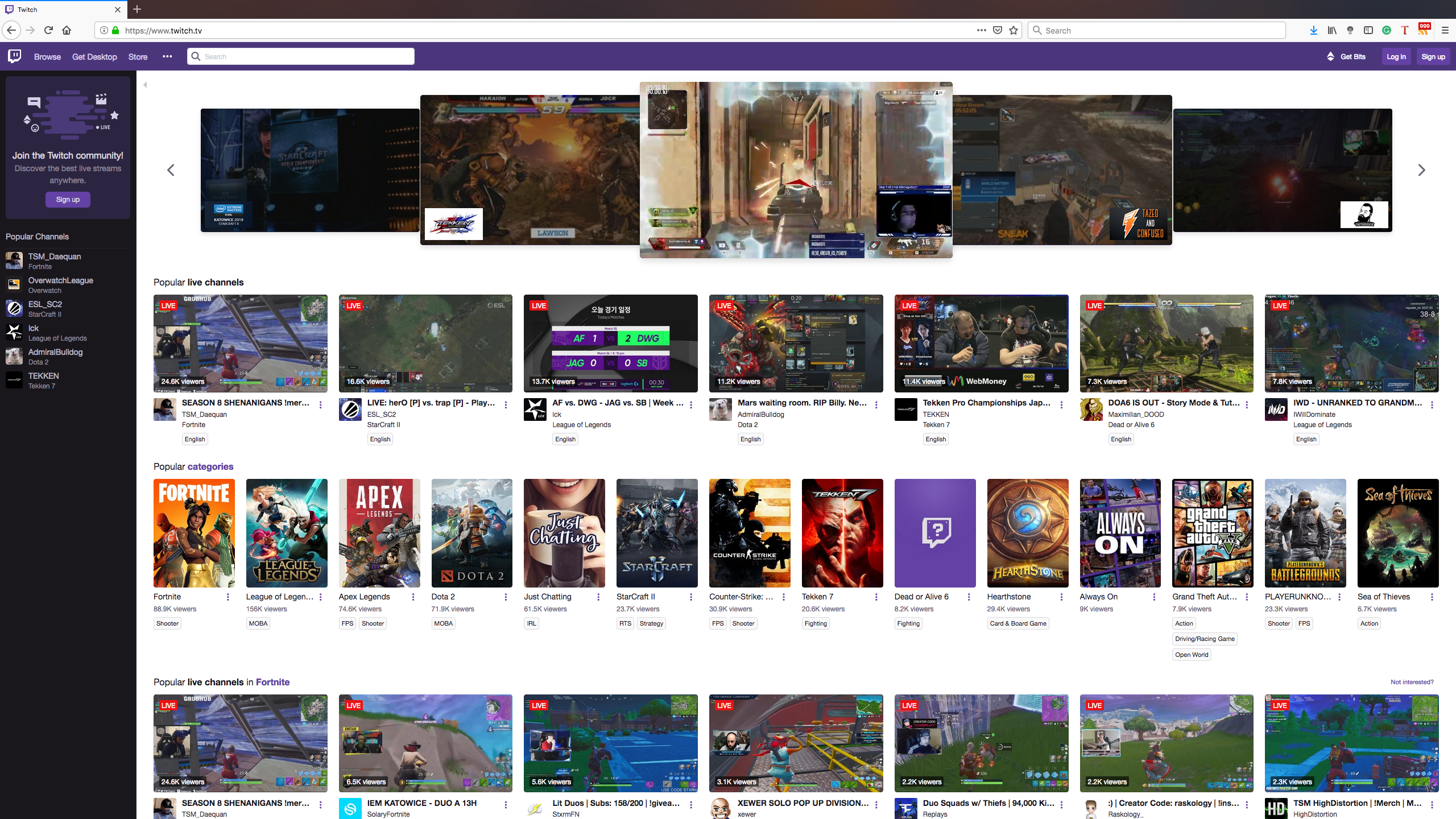The image size is (1456, 819).
Task: Click Firefox bookmark star icon
Action: [1013, 30]
